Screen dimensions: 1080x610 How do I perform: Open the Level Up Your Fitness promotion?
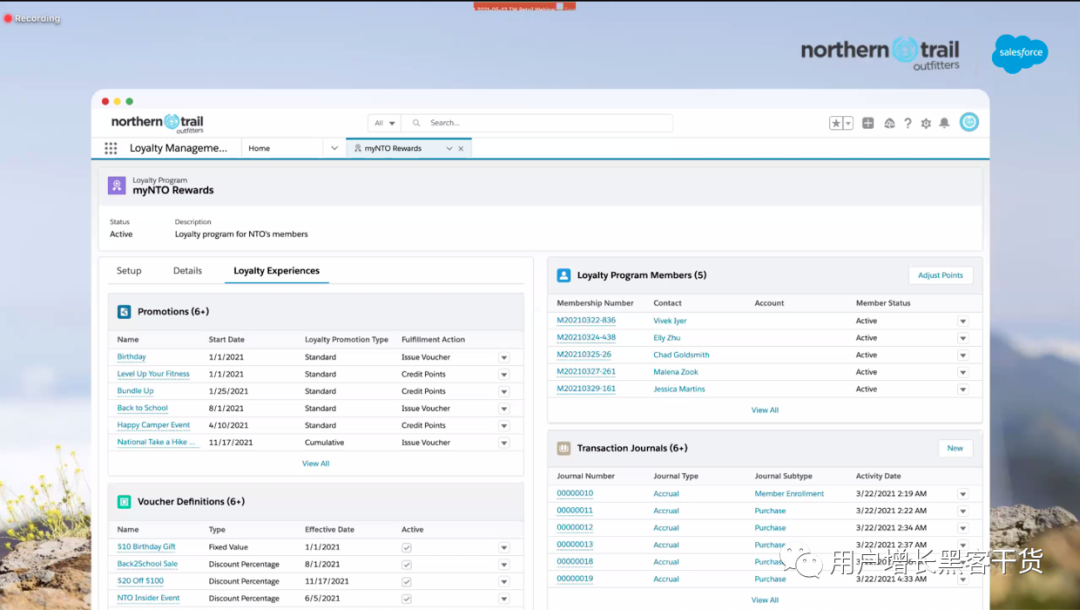(x=153, y=374)
